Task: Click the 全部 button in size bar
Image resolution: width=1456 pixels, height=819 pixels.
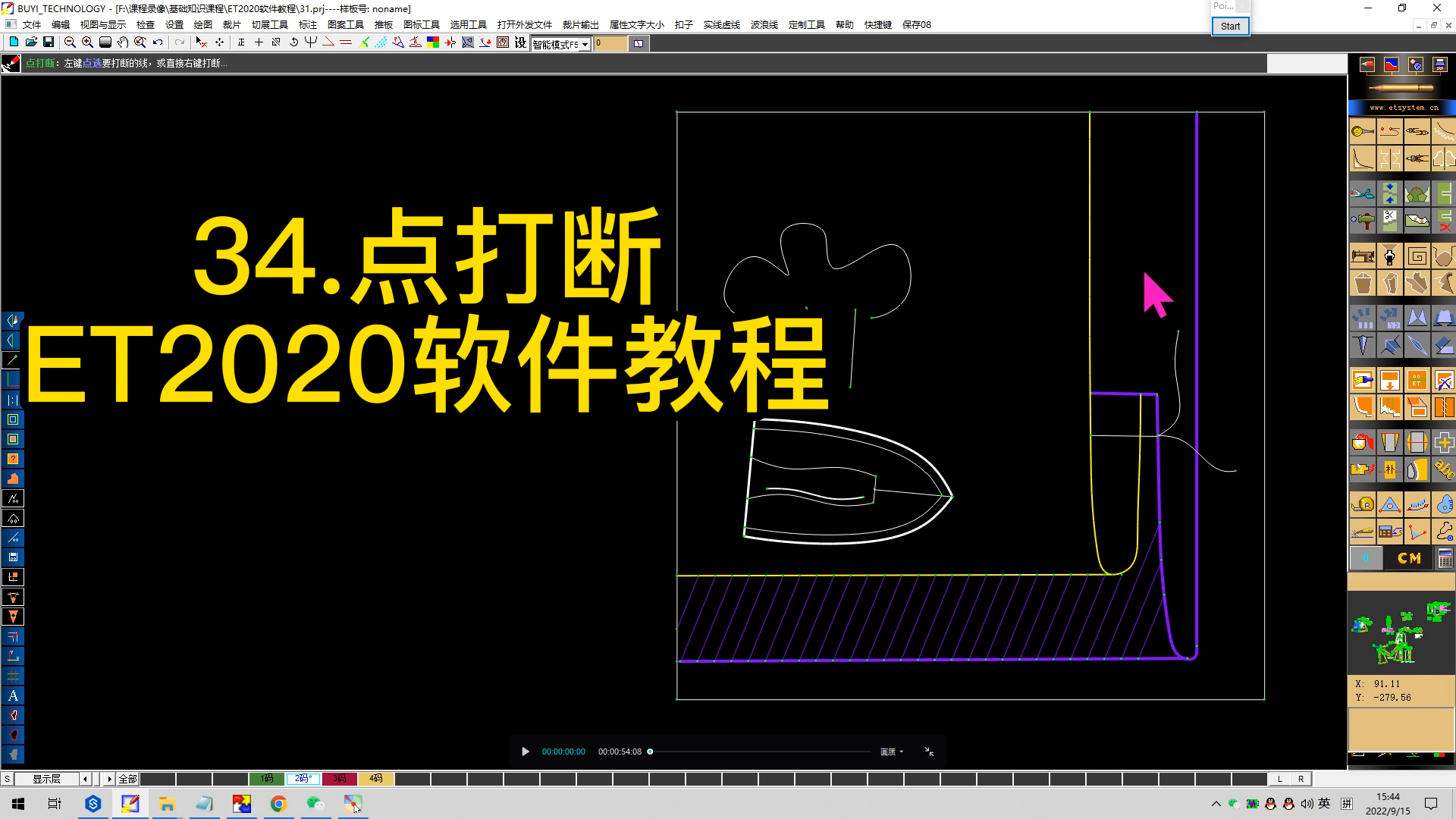Action: [x=127, y=779]
